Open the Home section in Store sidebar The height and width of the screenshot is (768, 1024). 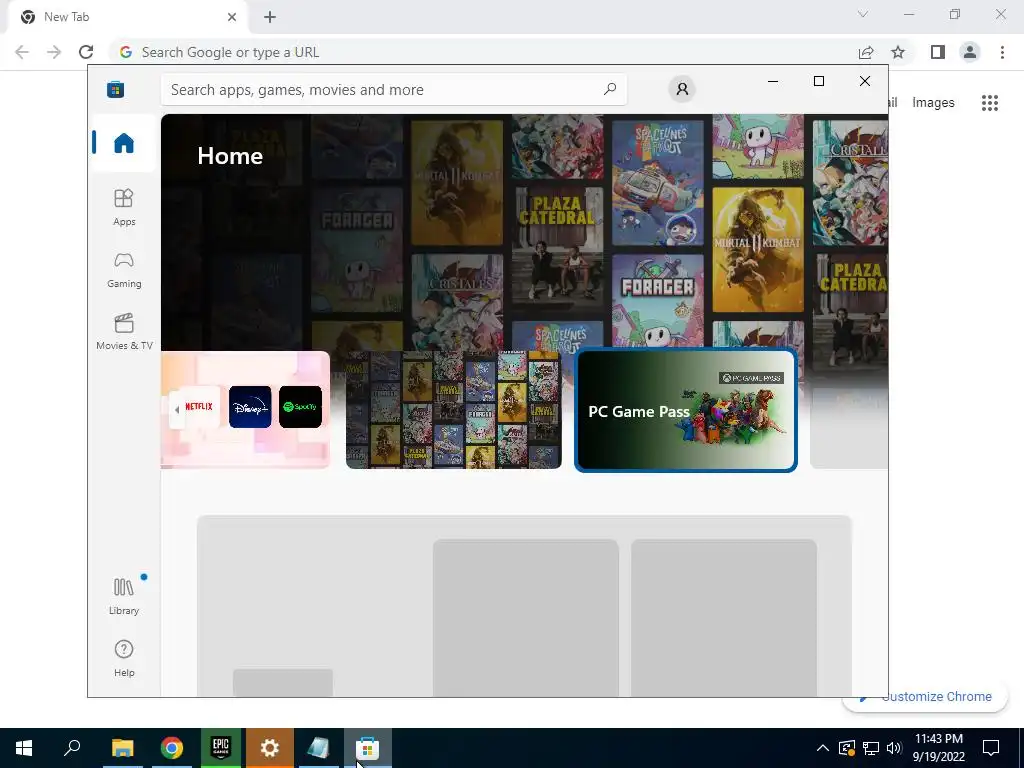(123, 143)
